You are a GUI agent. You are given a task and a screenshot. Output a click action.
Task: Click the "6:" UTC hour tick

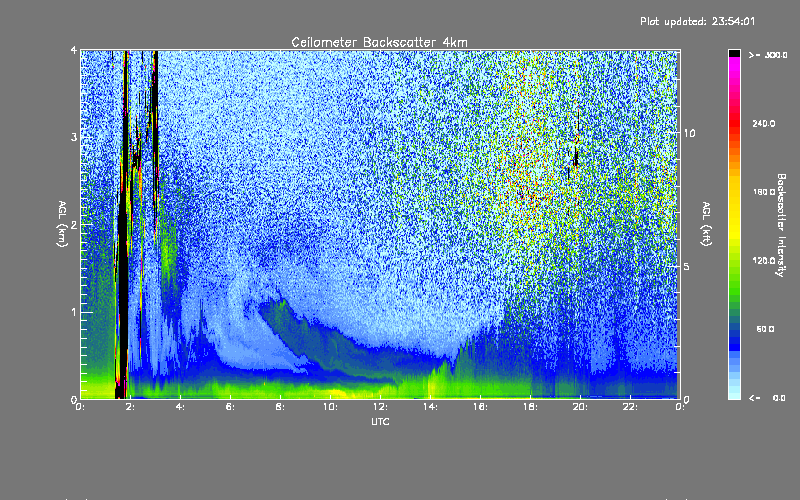(x=231, y=407)
